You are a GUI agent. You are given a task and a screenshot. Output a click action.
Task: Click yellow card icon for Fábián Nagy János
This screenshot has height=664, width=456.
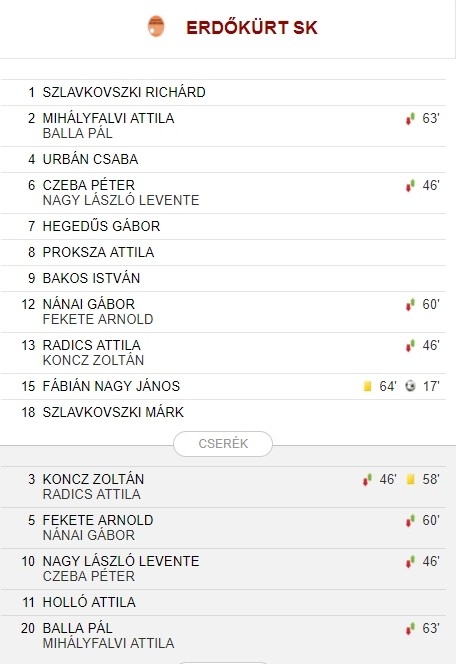[368, 386]
